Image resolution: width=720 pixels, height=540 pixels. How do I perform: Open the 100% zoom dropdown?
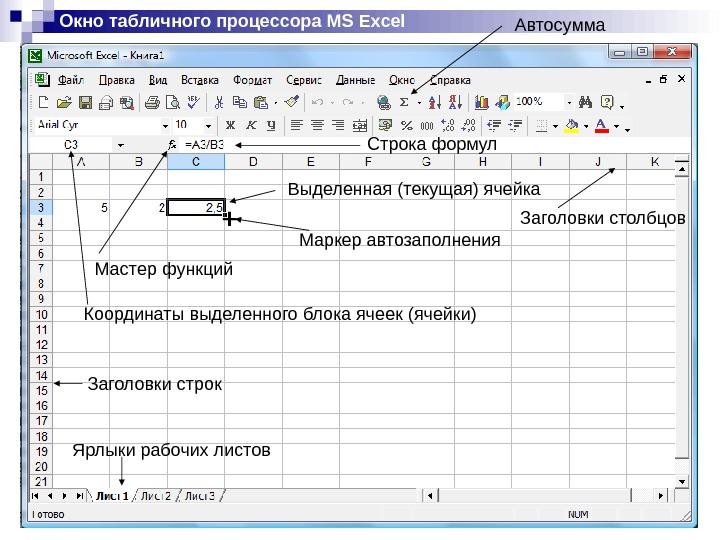pos(569,102)
